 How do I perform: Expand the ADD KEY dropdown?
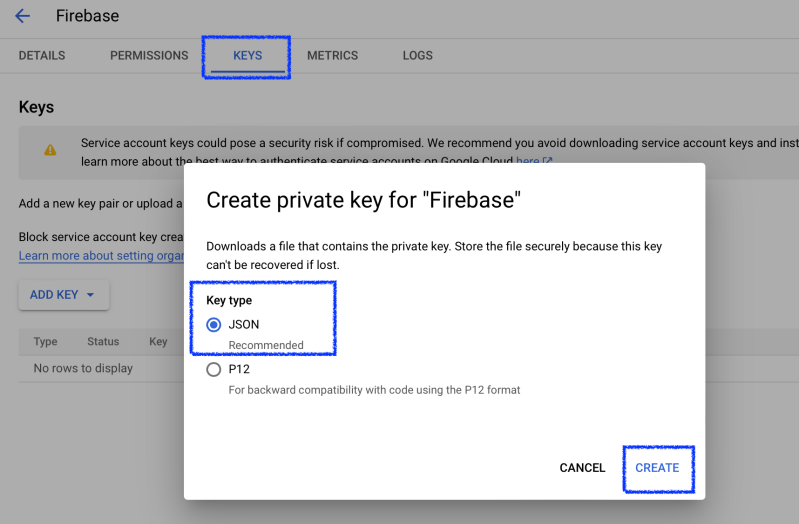coord(63,295)
